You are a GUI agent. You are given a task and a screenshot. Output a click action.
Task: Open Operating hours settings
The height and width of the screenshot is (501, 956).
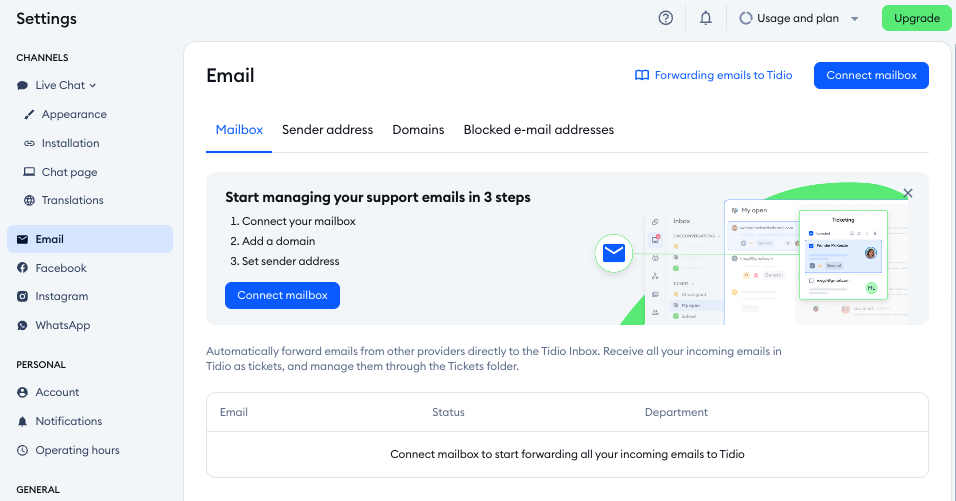coord(77,450)
